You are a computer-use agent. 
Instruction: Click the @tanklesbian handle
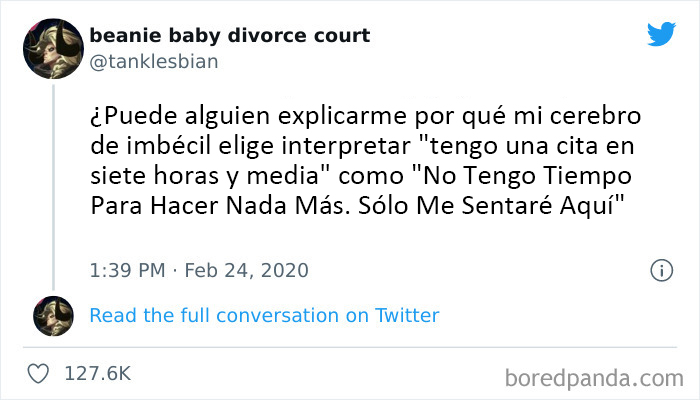coord(153,61)
